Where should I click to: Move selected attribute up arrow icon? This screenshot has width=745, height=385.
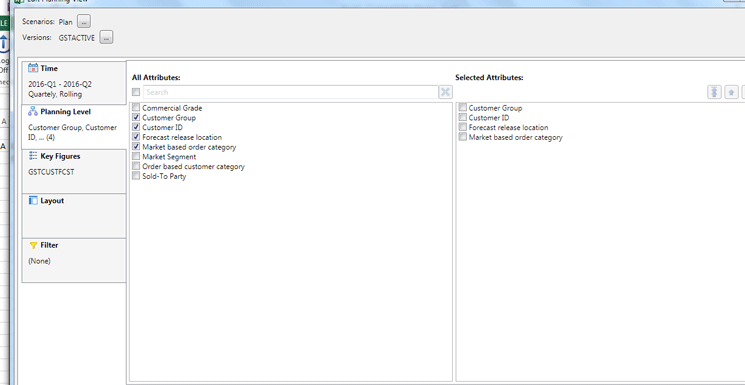[x=732, y=92]
